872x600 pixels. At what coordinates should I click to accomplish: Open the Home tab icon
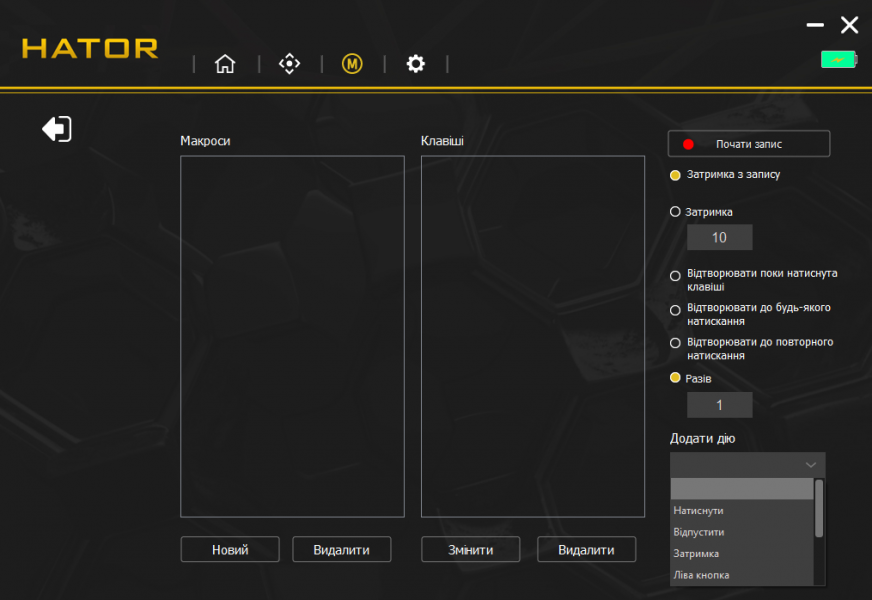tap(225, 64)
